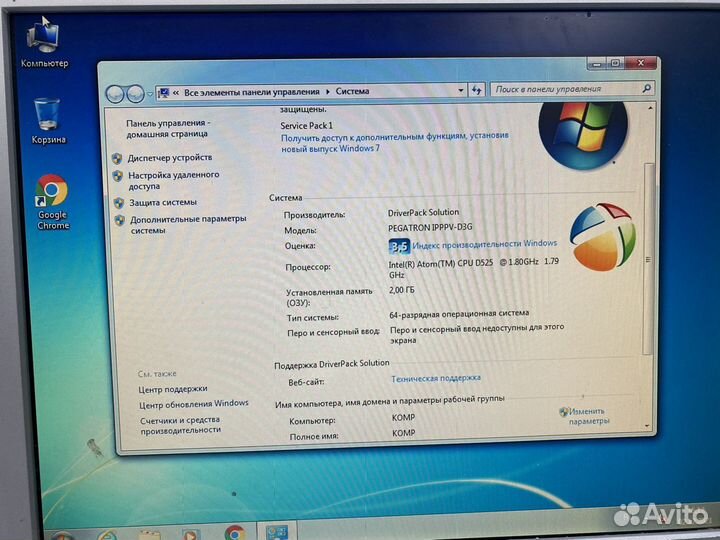The height and width of the screenshot is (540, 720).
Task: Open 'Диспетчер устройств' link
Action: tap(170, 158)
